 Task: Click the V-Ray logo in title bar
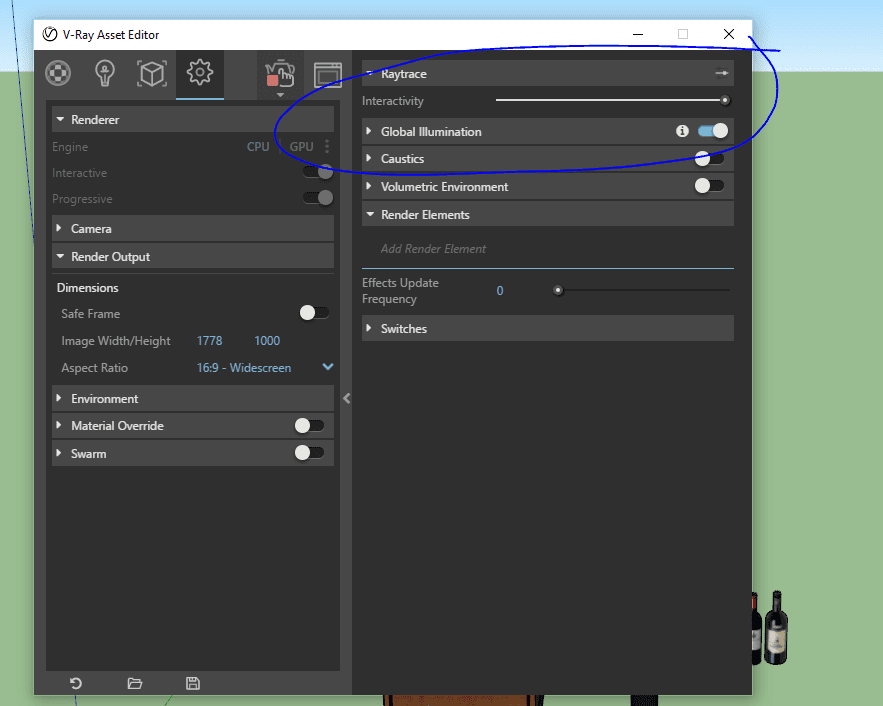click(50, 34)
